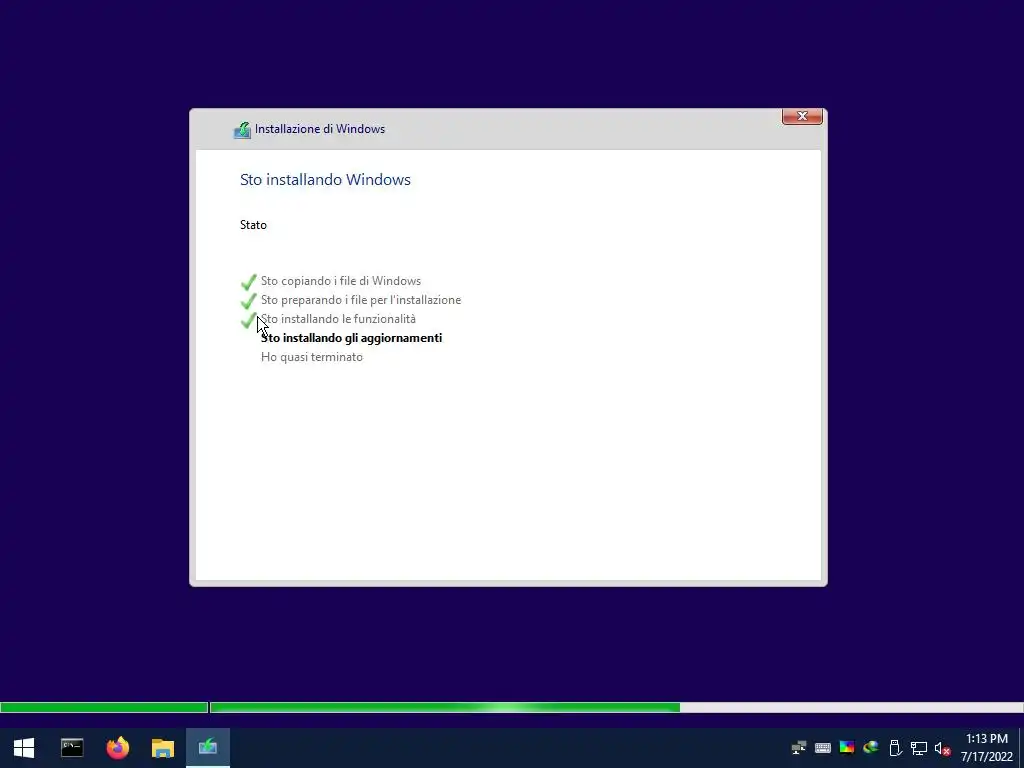Click the "Stato" label

click(253, 225)
